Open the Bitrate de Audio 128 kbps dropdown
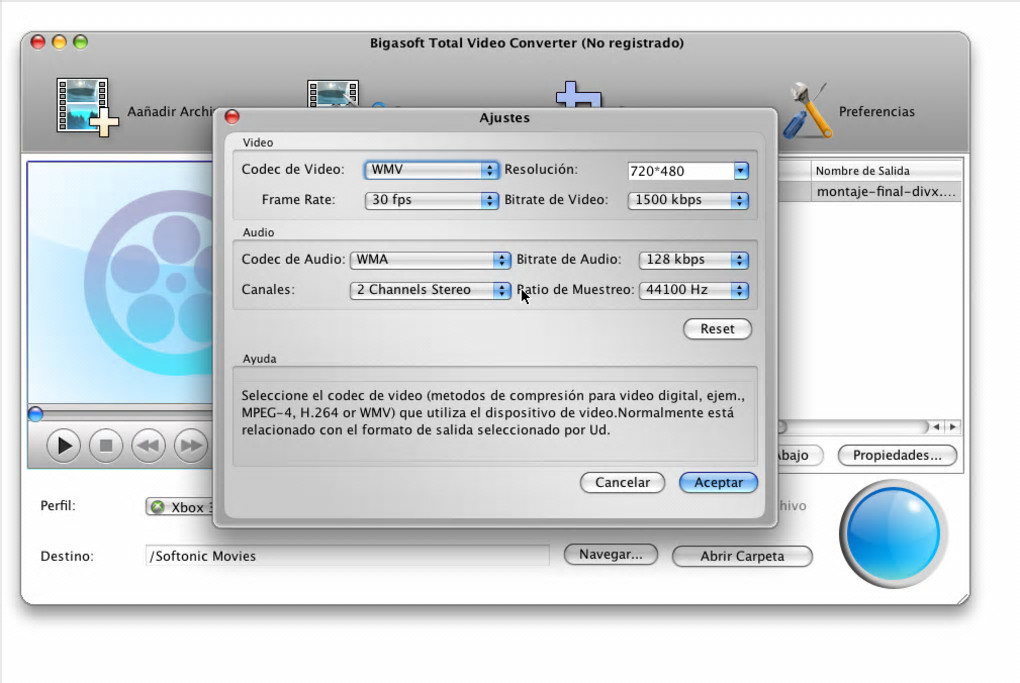Image resolution: width=1020 pixels, height=683 pixels. (x=694, y=260)
